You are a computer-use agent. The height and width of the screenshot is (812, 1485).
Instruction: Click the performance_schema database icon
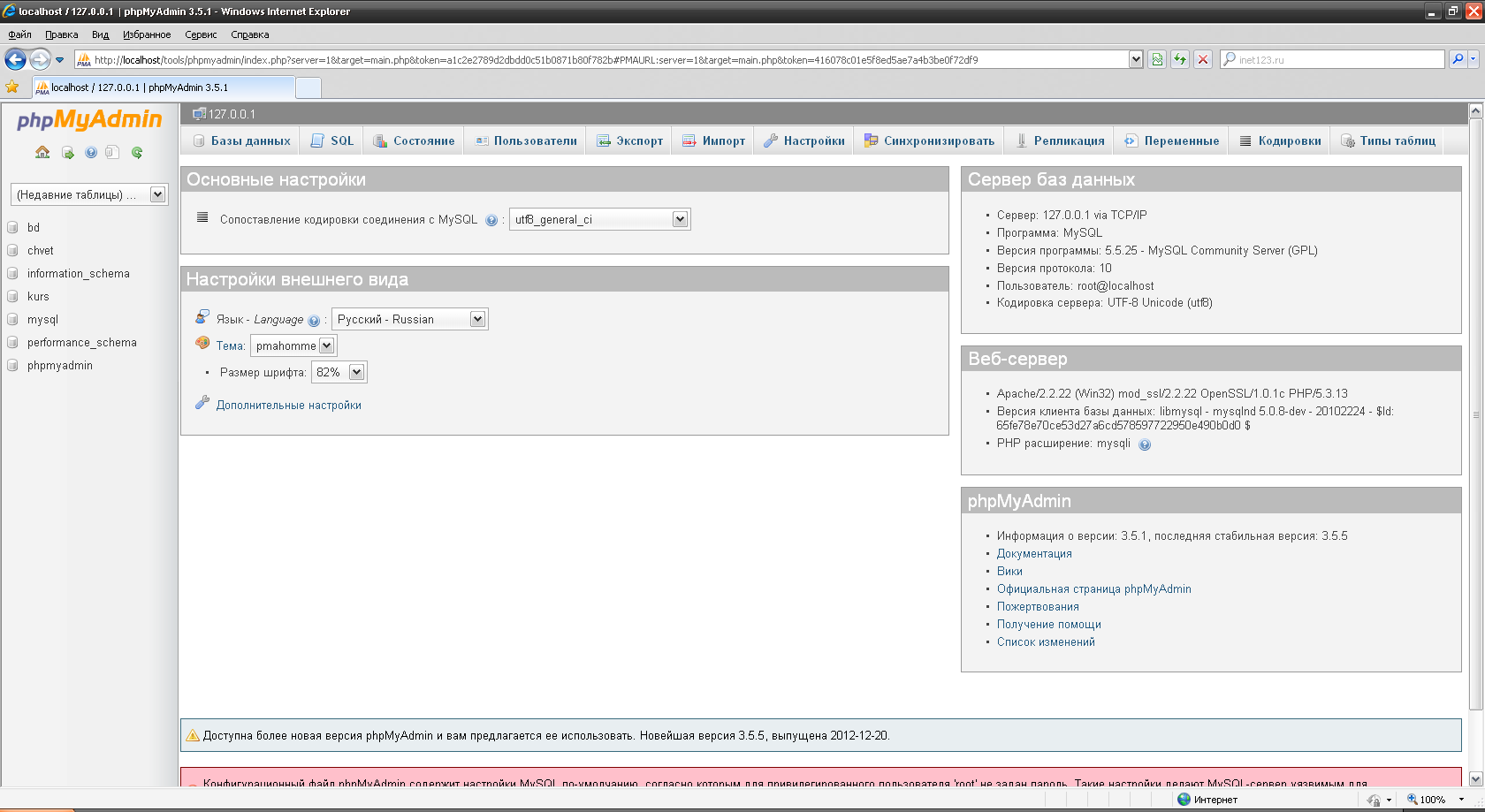pos(12,342)
